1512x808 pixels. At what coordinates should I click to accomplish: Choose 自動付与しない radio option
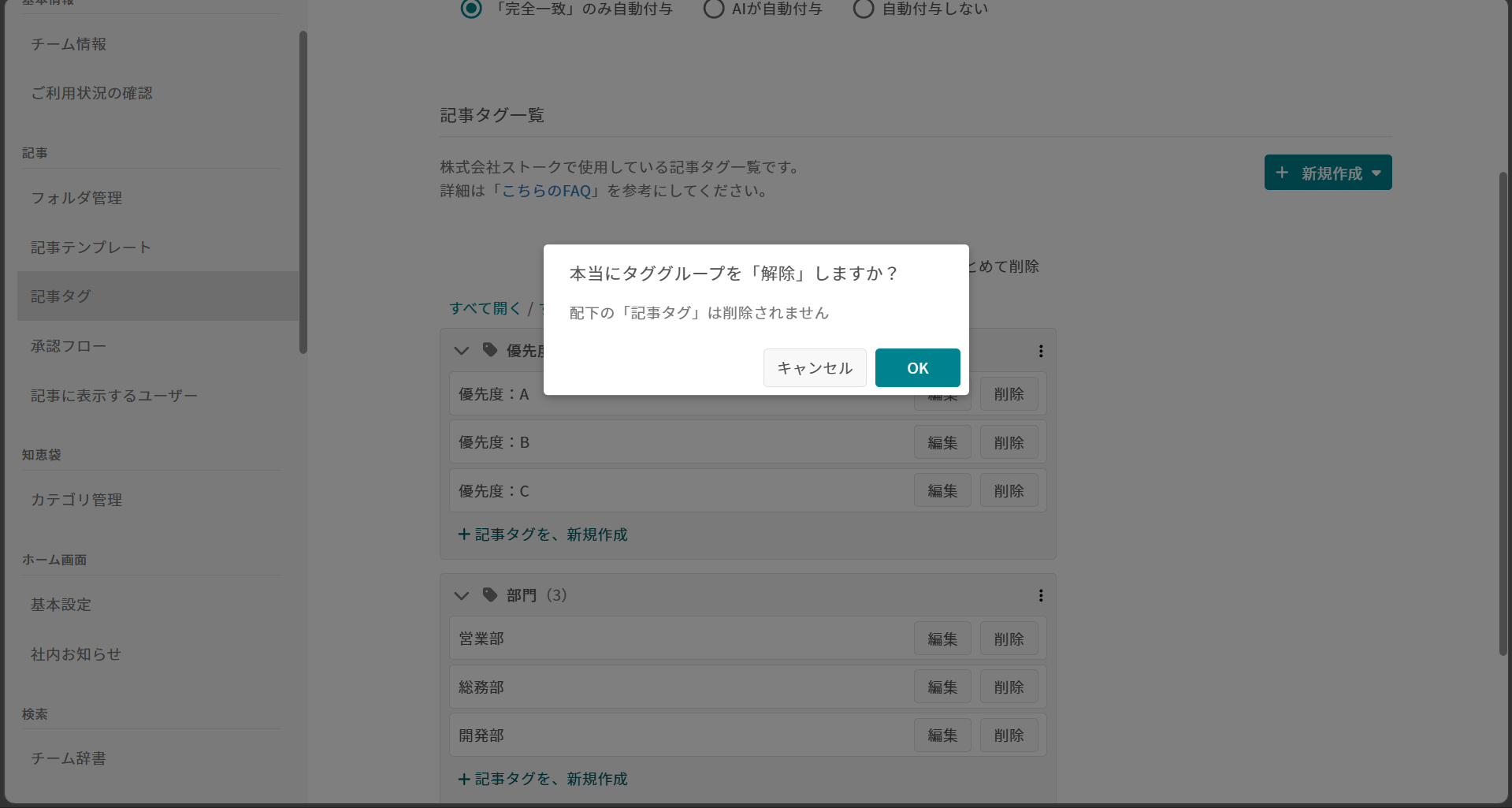click(864, 9)
